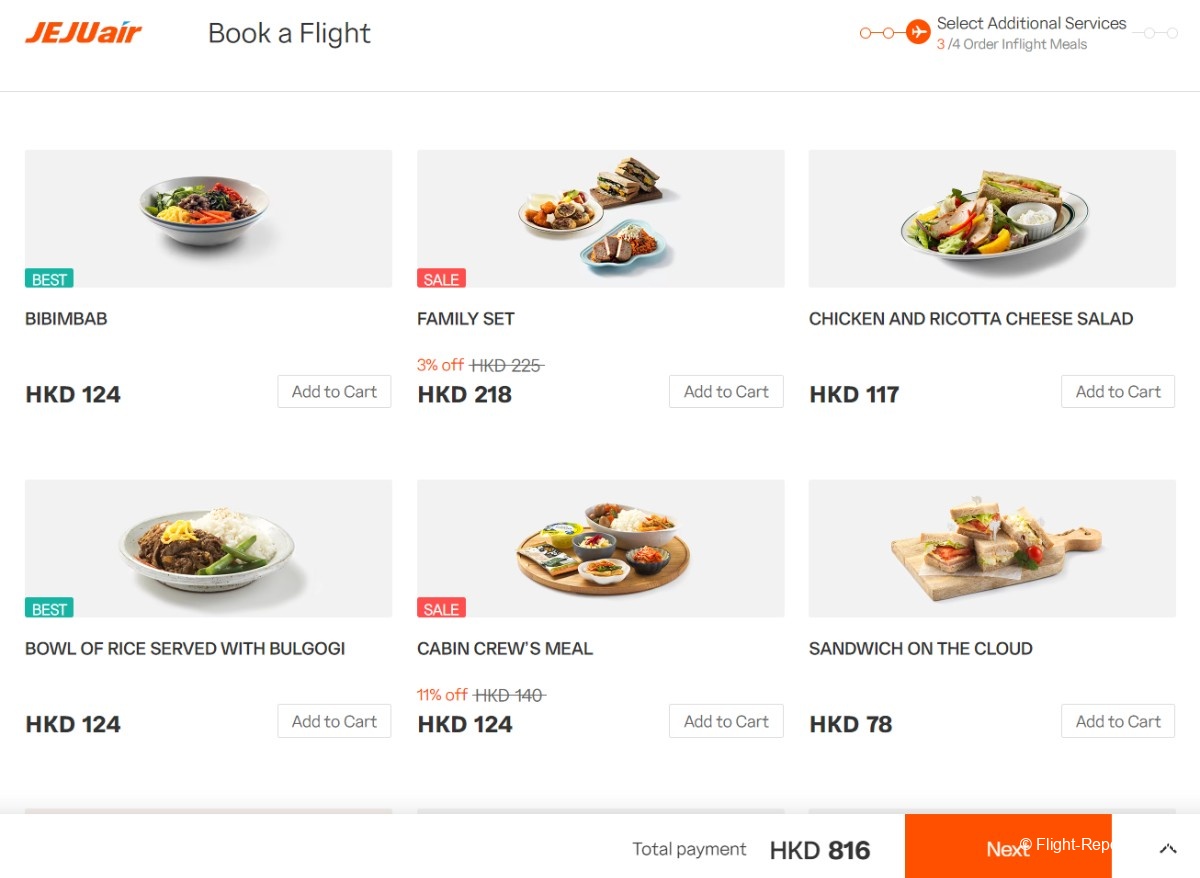
Task: Add Bowl of Rice with Bulgogi to cart
Action: 334,722
